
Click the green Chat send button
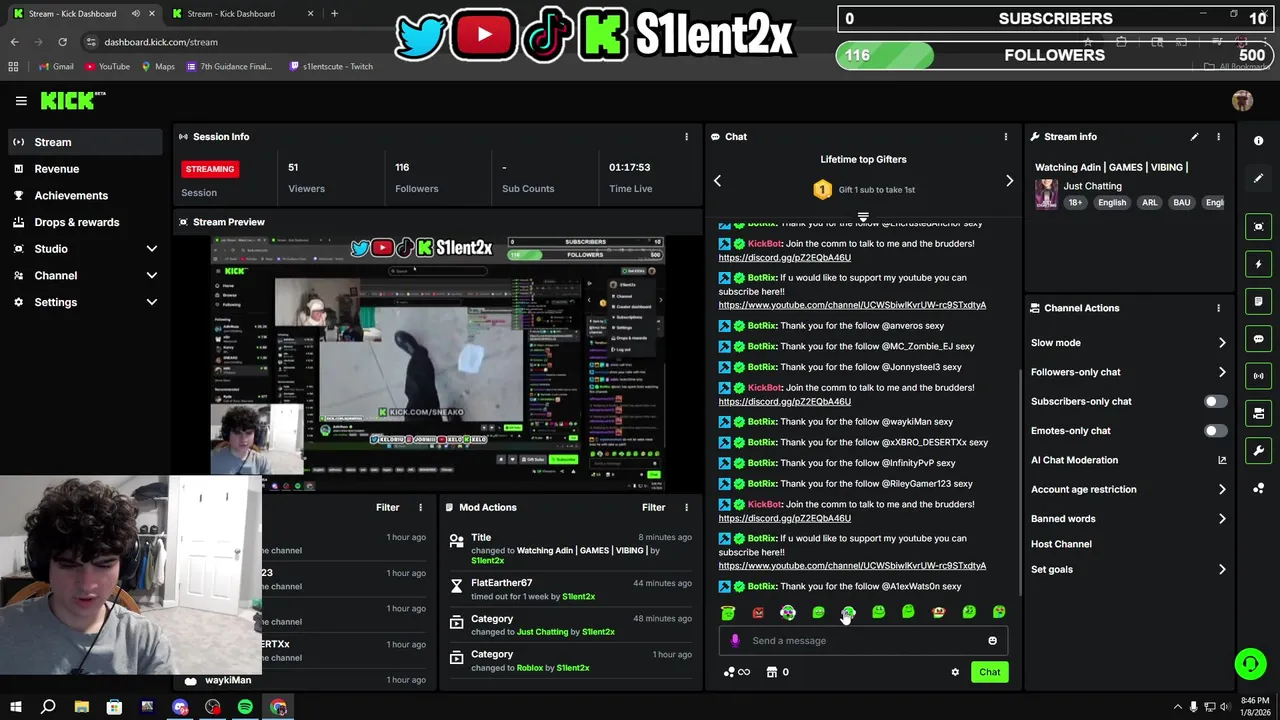click(989, 672)
